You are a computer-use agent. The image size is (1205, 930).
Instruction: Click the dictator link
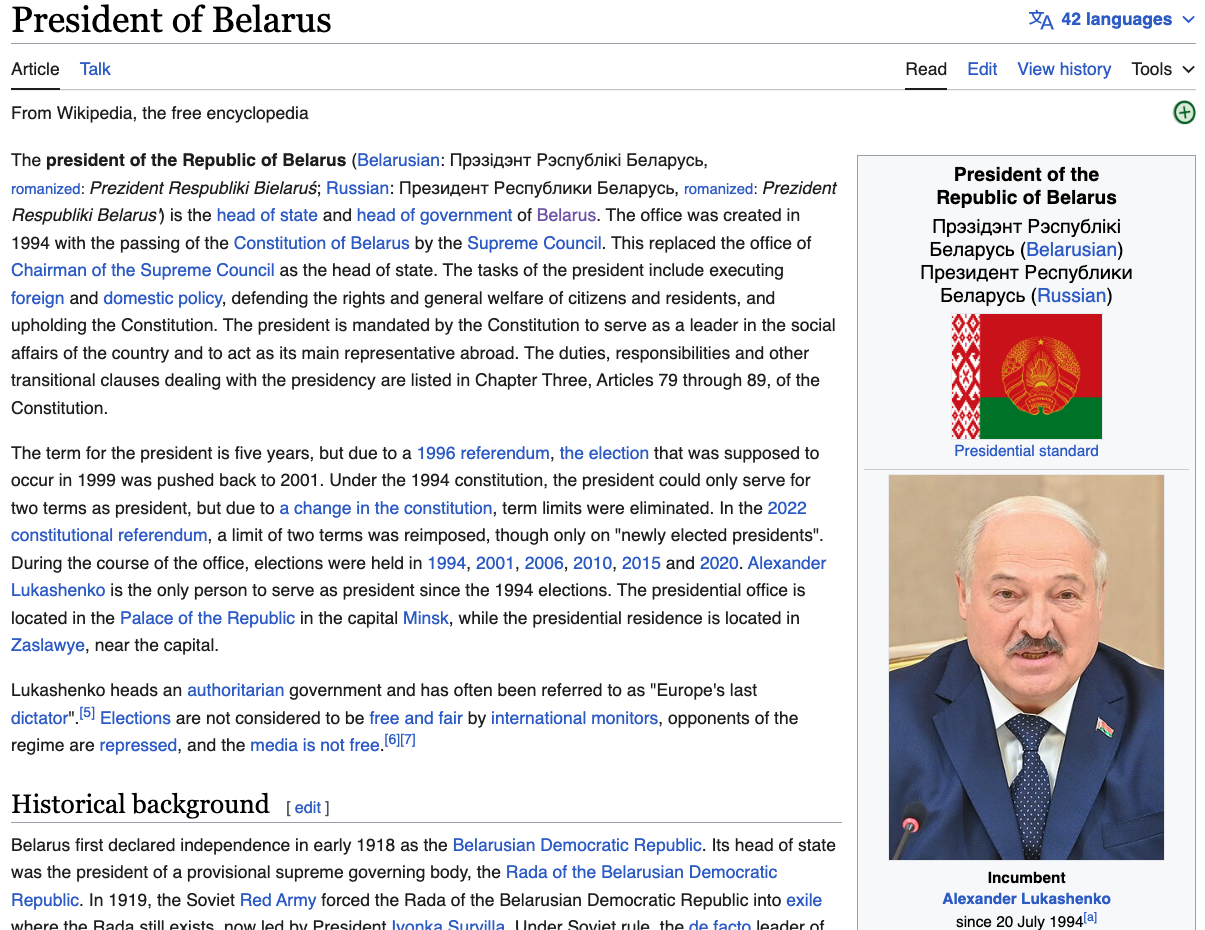(x=39, y=718)
